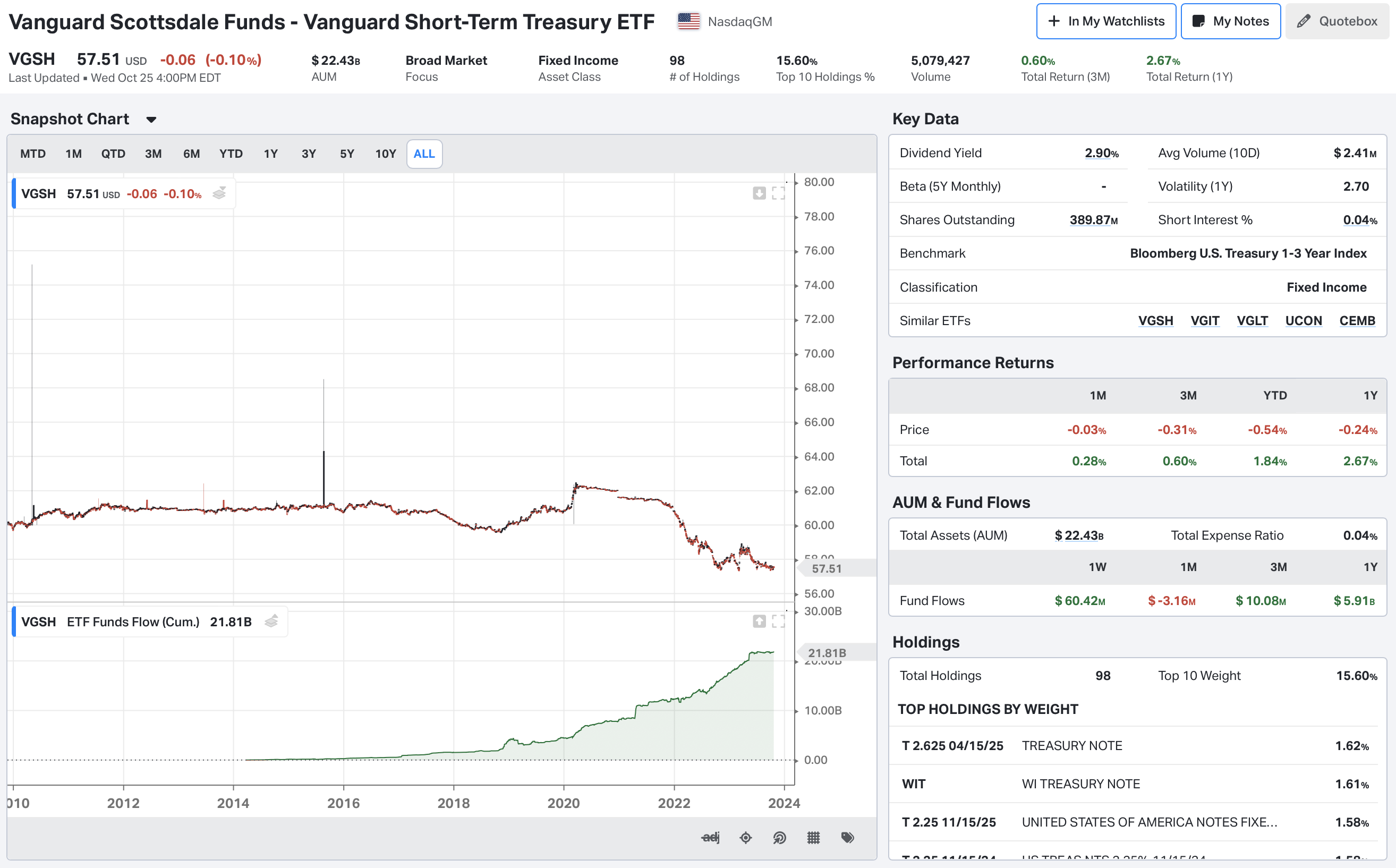
Task: Open My Notes button
Action: 1231,21
